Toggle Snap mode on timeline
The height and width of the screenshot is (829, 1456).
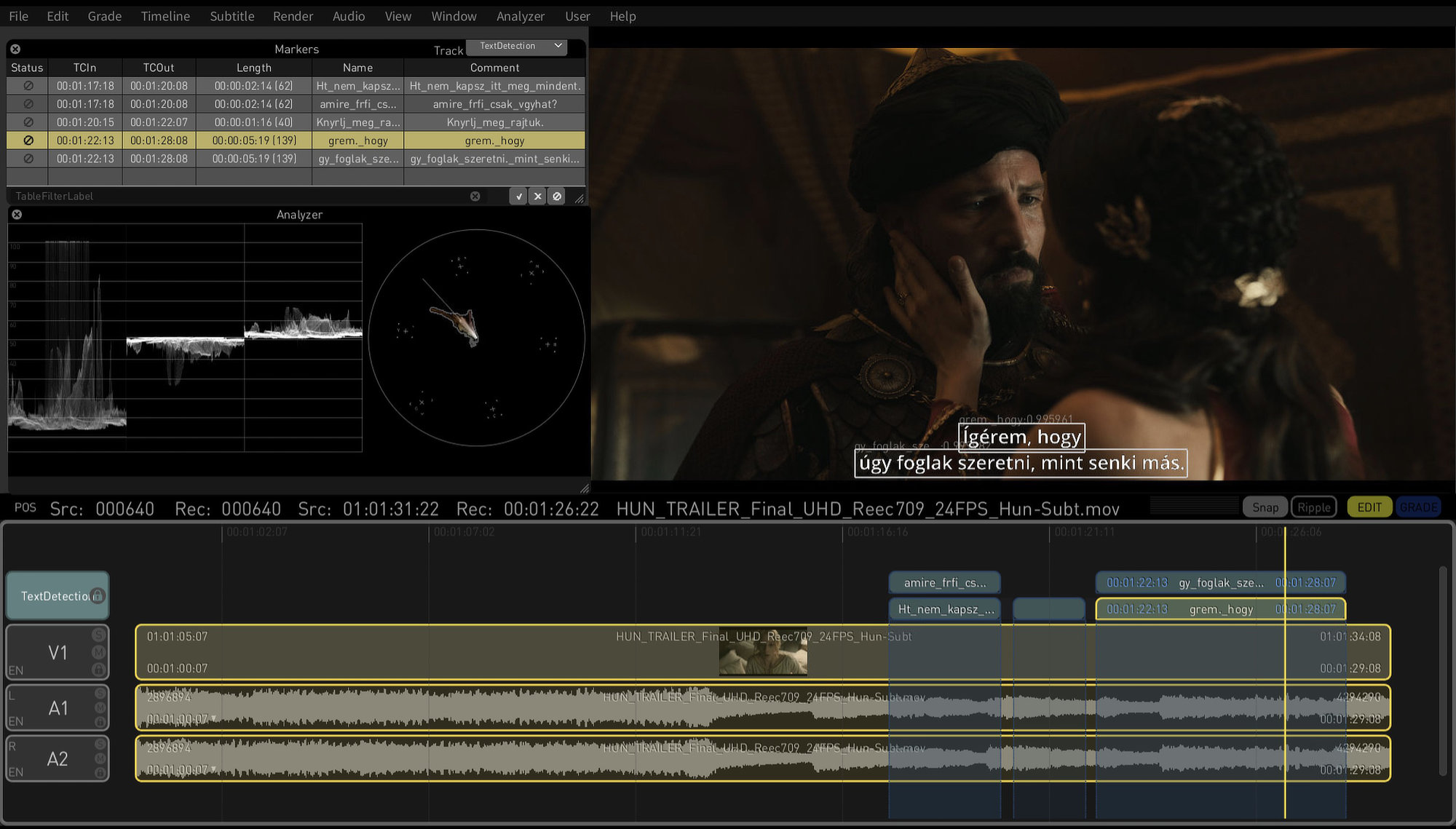tap(1265, 507)
